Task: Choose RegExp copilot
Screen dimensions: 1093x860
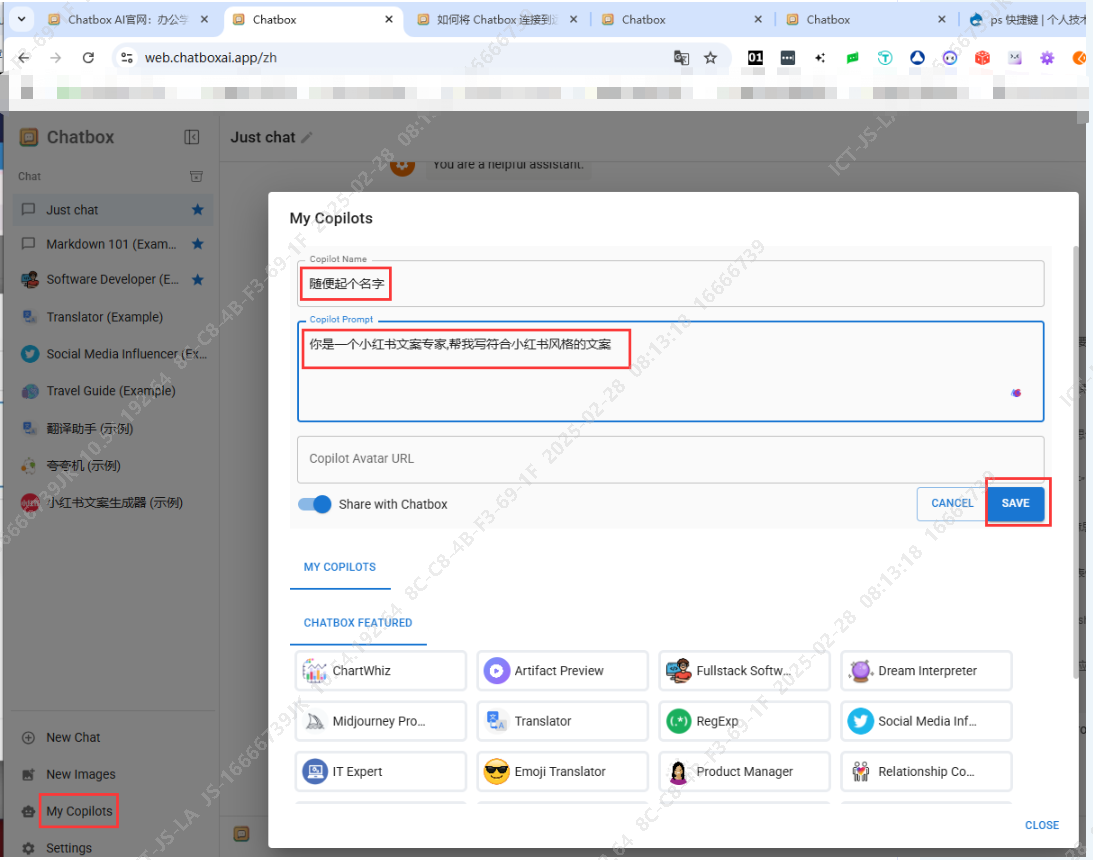Action: [x=744, y=721]
